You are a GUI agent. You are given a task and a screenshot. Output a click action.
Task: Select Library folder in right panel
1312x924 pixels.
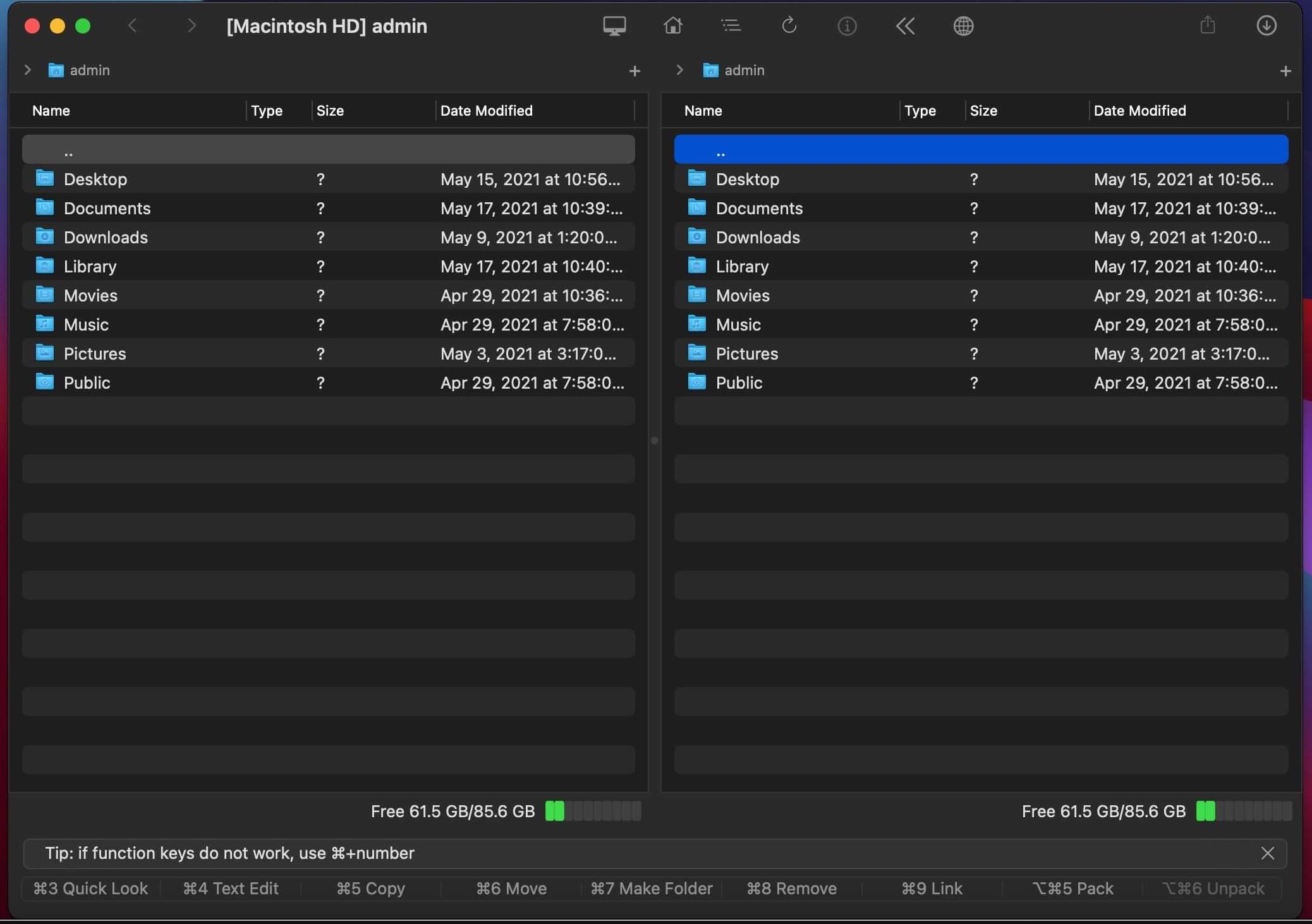(x=981, y=266)
